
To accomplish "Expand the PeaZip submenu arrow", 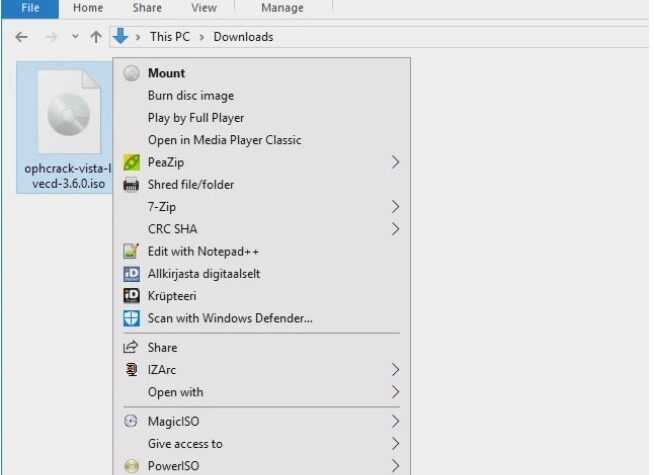I will tap(395, 162).
